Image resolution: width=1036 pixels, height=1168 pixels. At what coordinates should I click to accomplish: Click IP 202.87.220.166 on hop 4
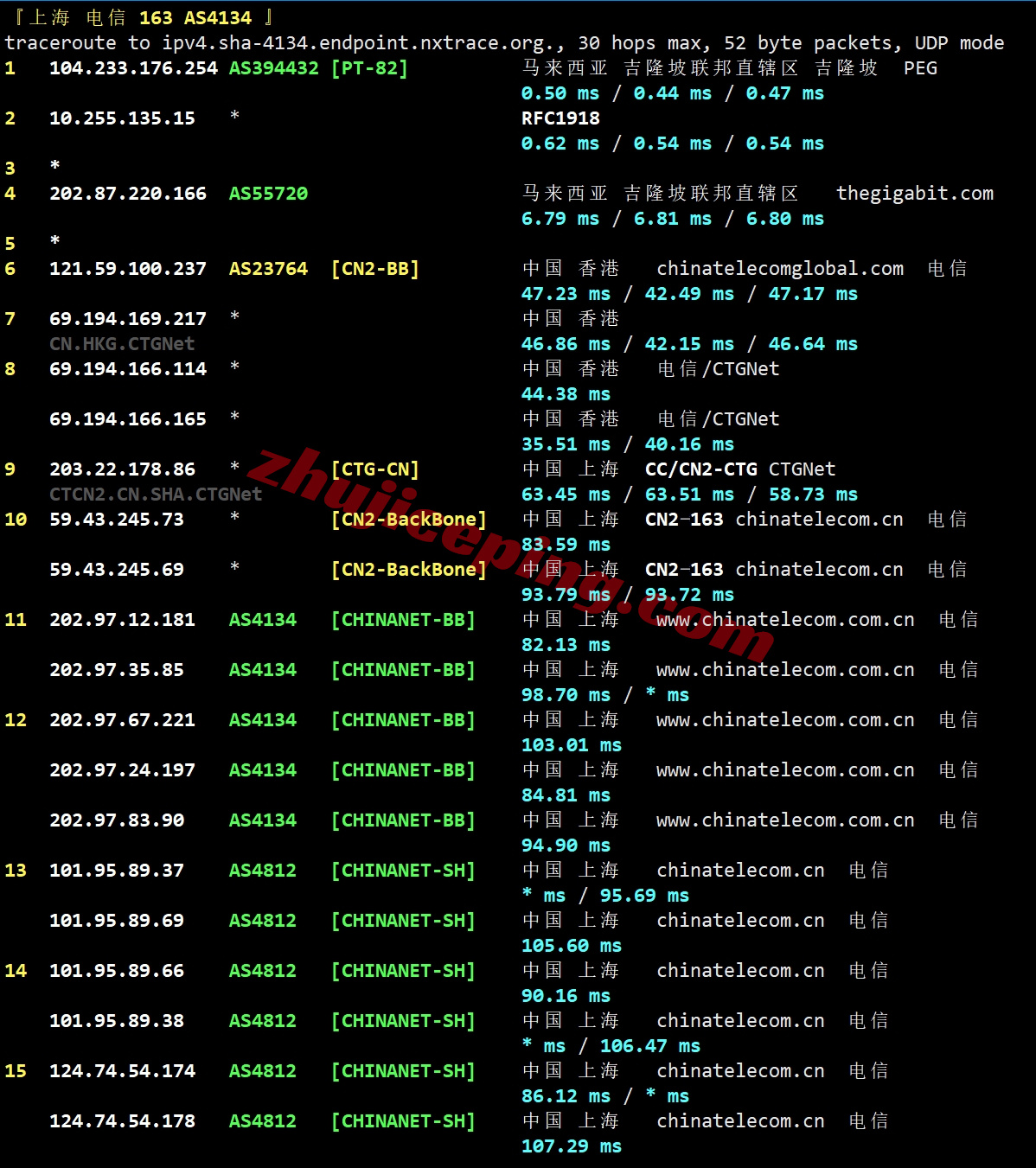[128, 194]
